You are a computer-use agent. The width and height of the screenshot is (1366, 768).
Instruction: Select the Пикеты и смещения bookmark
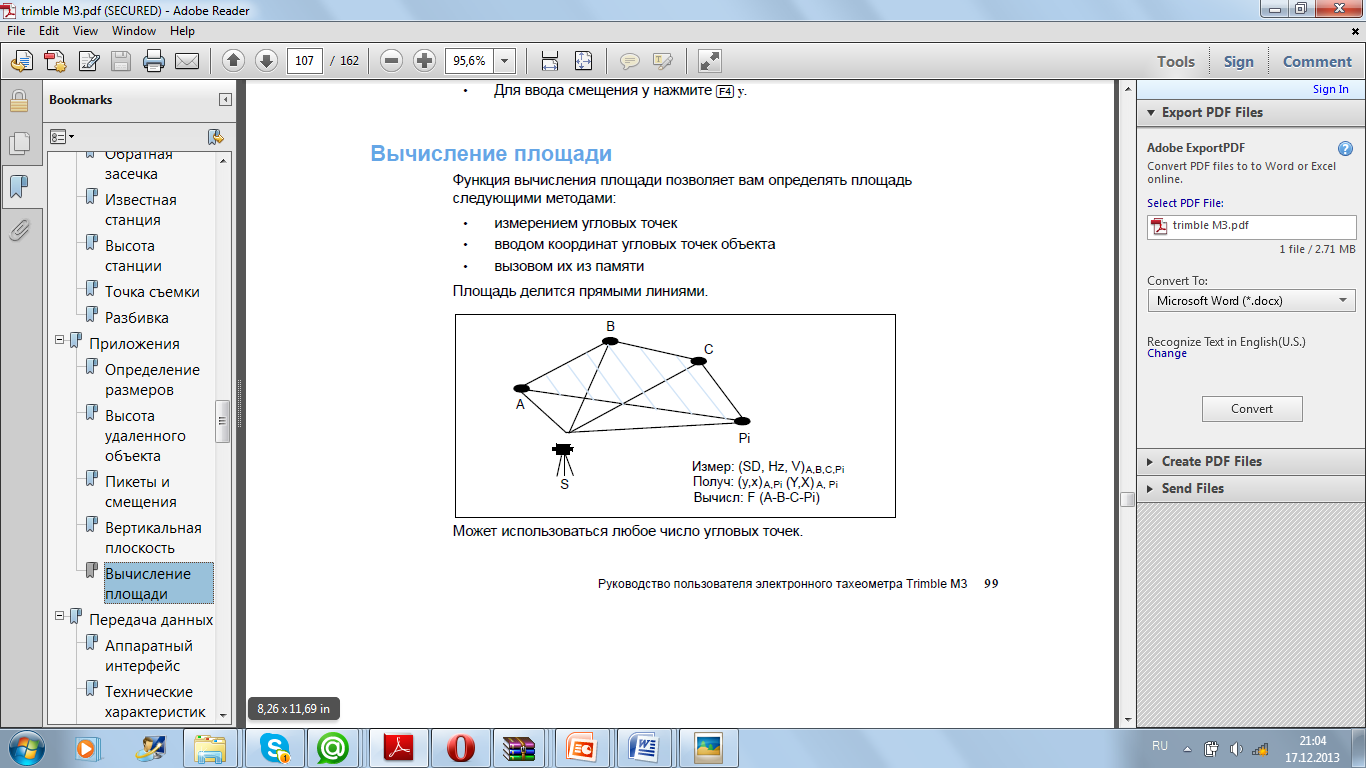tap(140, 492)
